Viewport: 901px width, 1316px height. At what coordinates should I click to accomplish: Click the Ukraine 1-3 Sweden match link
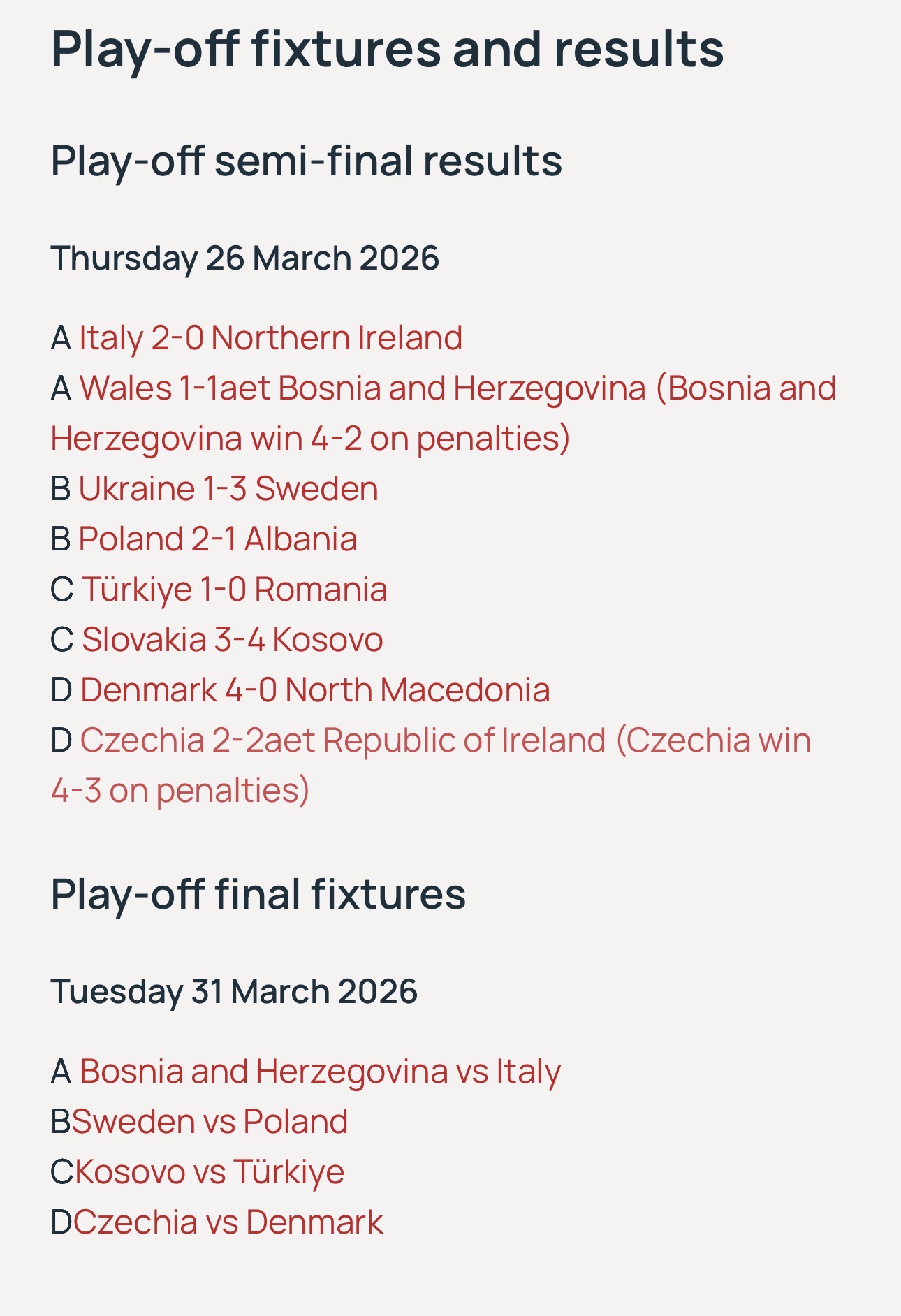click(228, 489)
